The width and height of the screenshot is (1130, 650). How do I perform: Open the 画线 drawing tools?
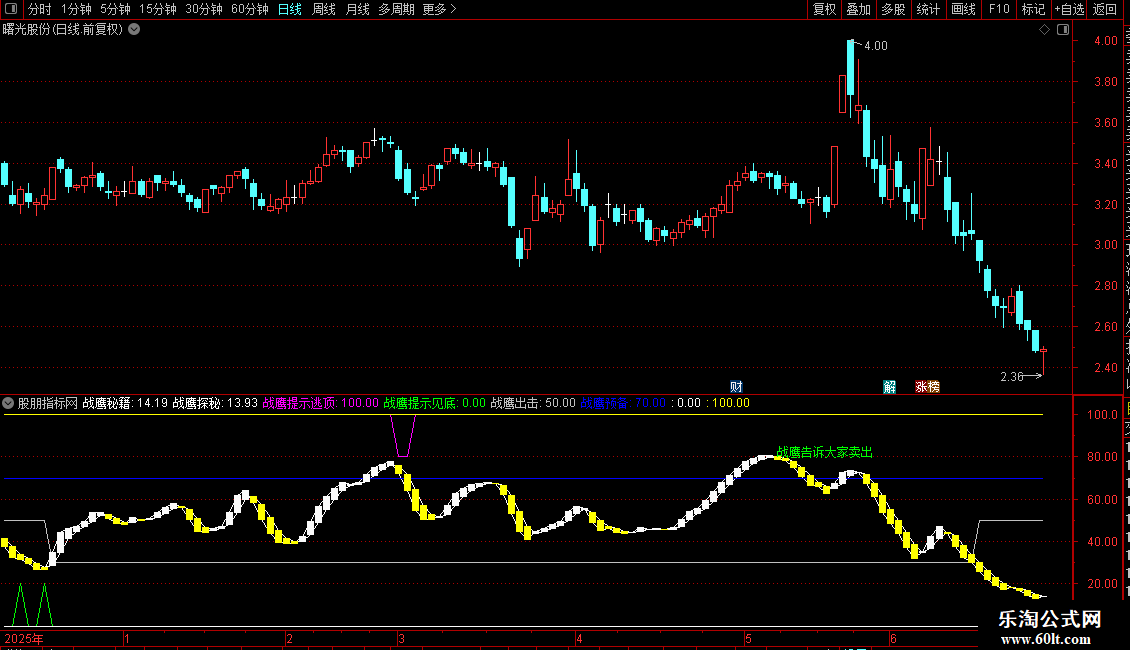(964, 9)
